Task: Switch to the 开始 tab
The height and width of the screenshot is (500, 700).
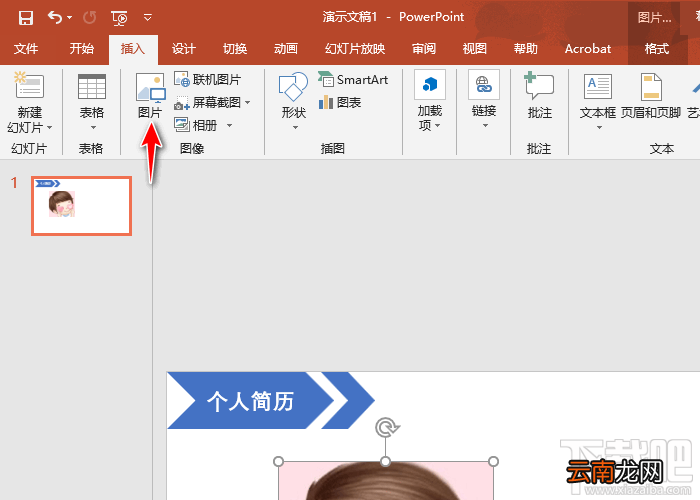Action: click(x=82, y=48)
